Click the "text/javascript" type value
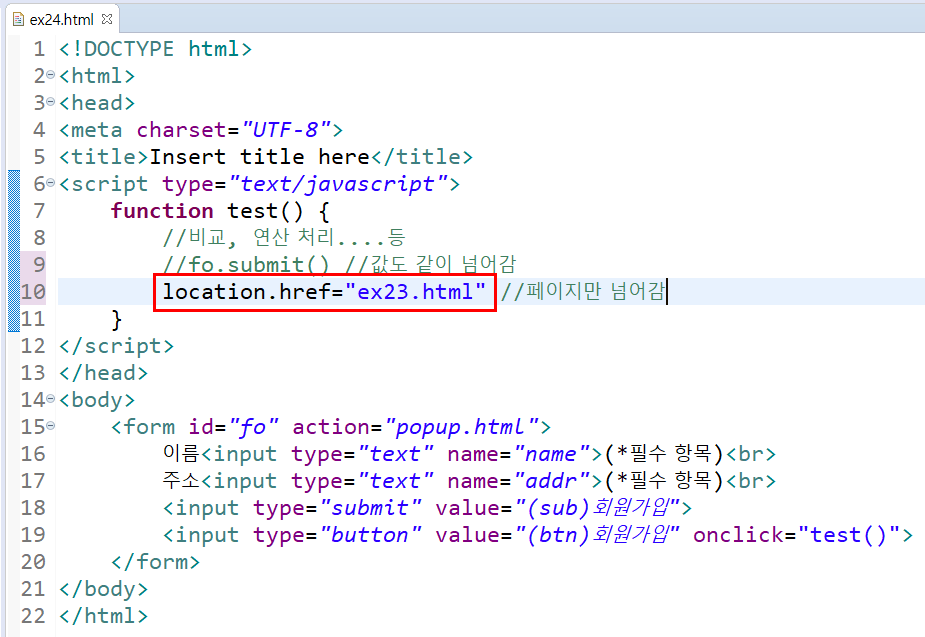Screen dimensions: 925x637 click(338, 184)
